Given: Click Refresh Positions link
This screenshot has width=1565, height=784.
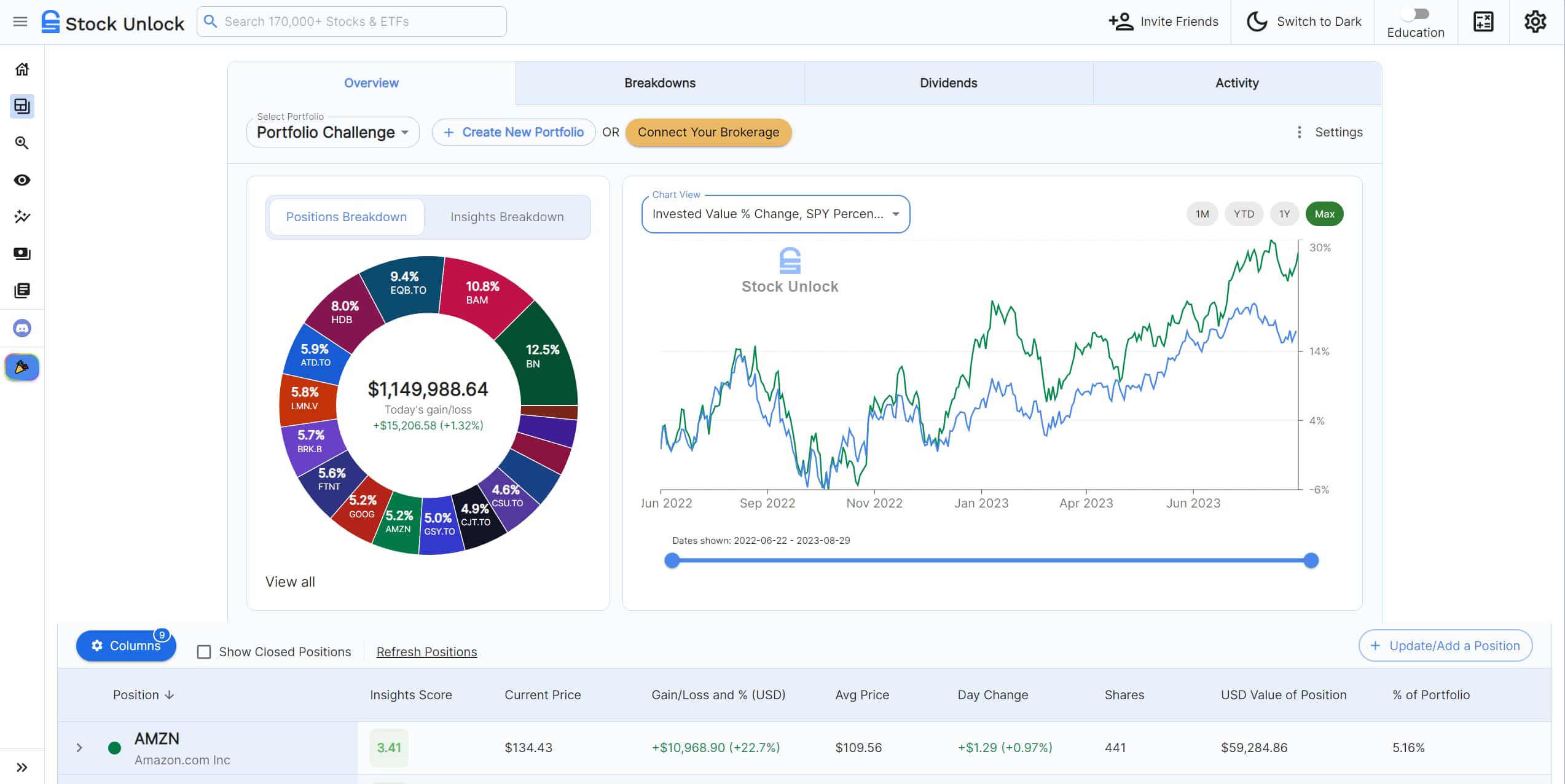Looking at the screenshot, I should point(426,652).
